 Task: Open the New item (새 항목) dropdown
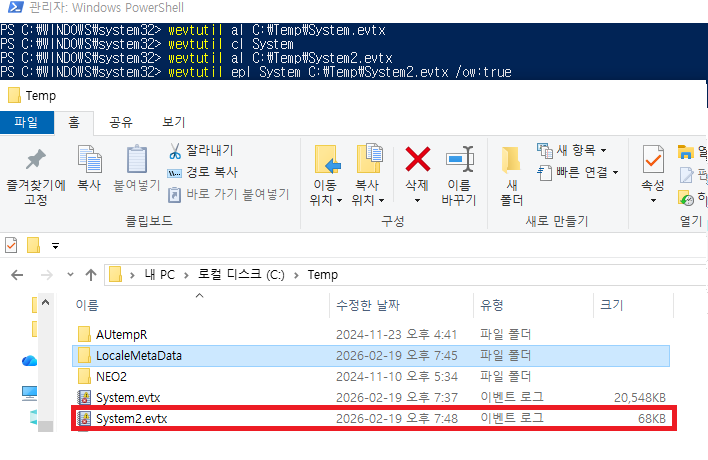(x=572, y=150)
